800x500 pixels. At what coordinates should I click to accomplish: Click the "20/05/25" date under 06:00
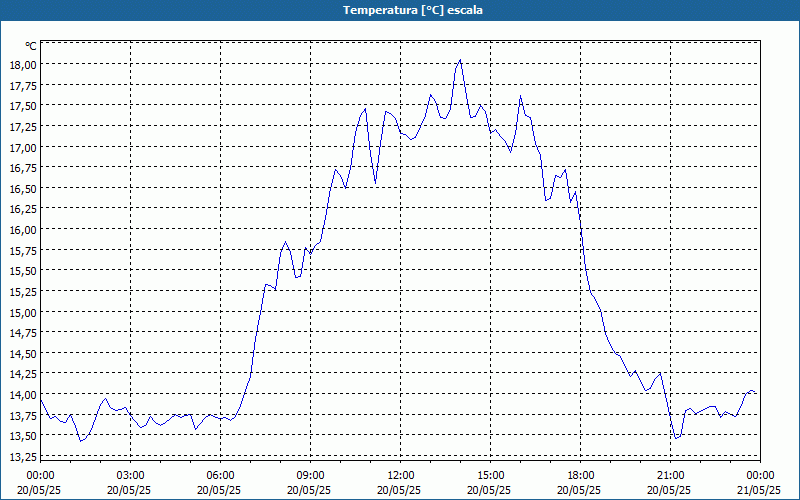(219, 490)
